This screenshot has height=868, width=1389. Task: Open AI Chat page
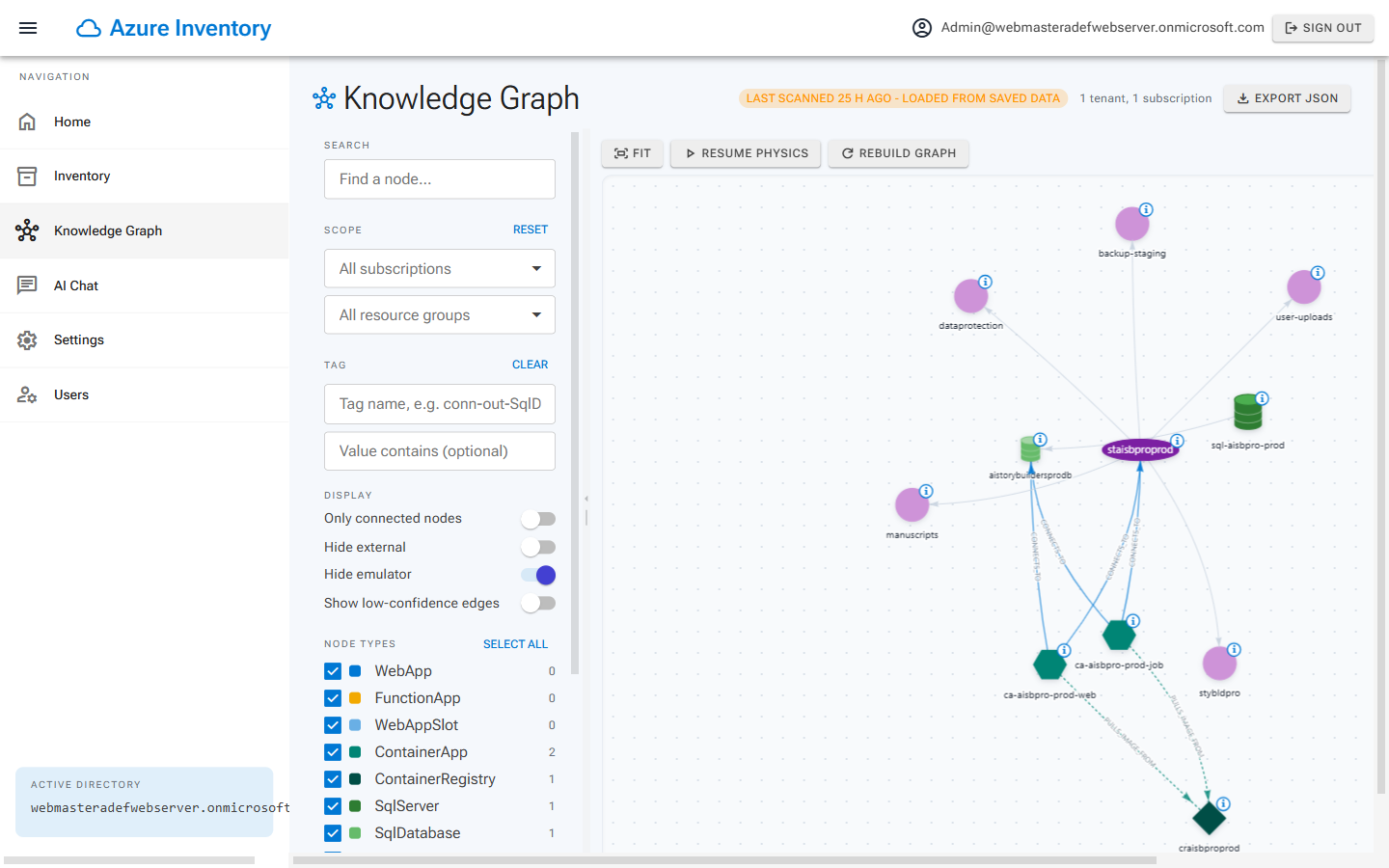tap(145, 285)
